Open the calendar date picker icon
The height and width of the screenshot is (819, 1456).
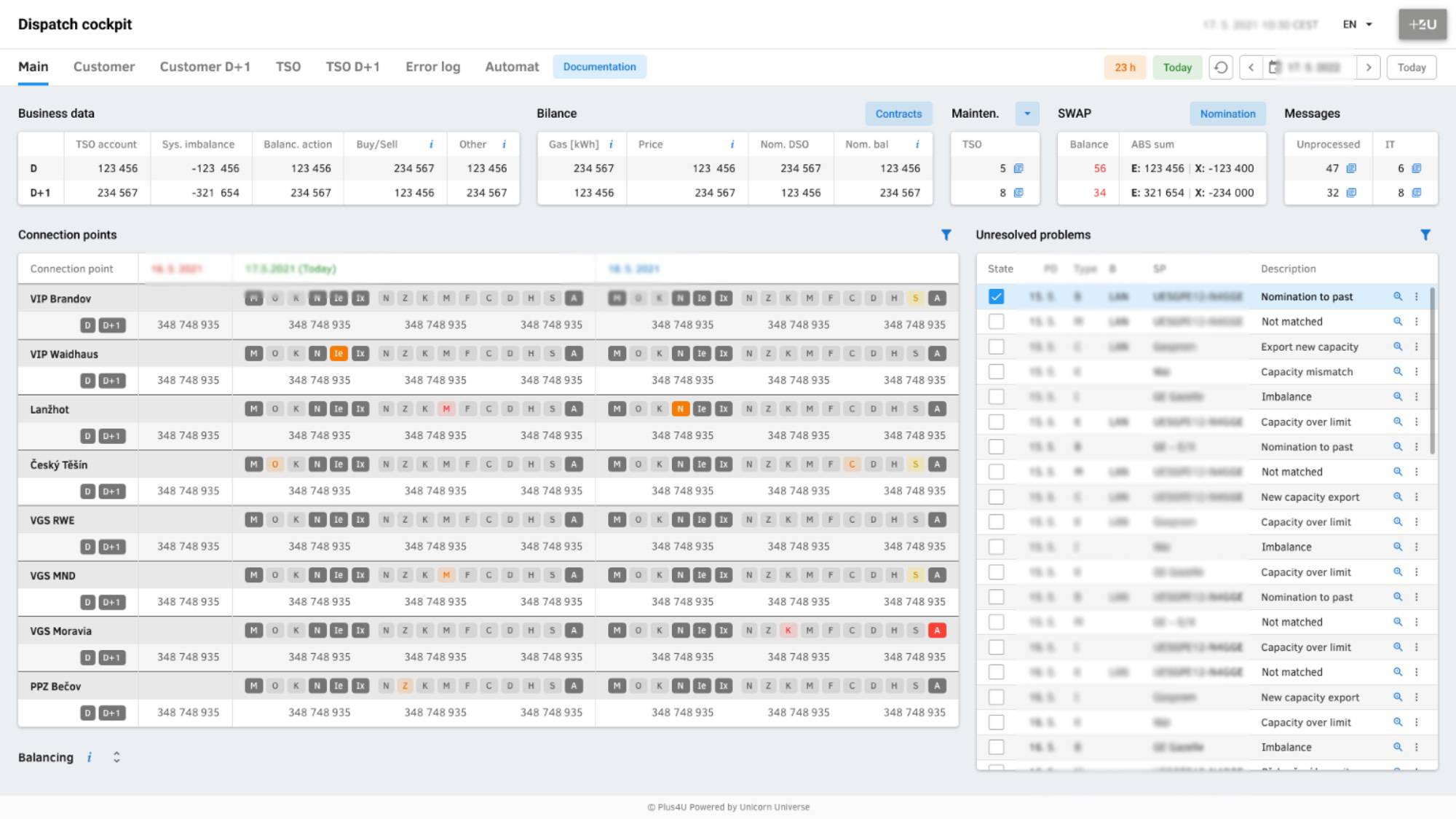(x=1274, y=67)
